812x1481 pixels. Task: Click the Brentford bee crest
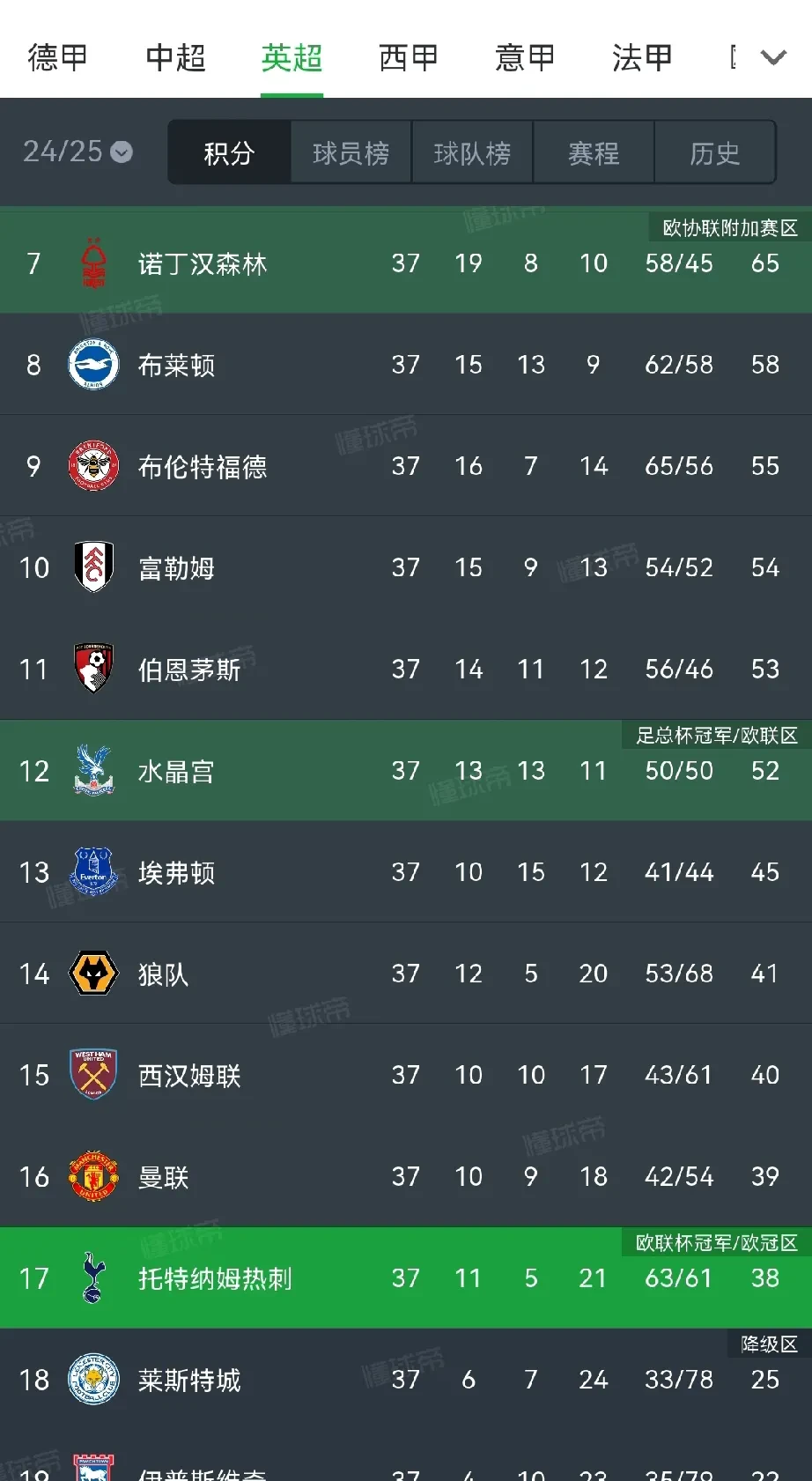tap(93, 466)
